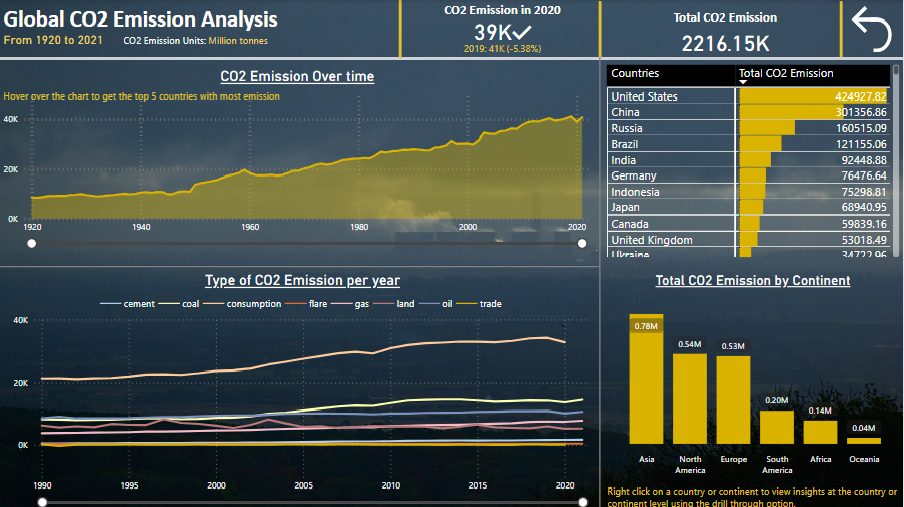Click the Total CO2 Emission column header
904x507 pixels.
[x=786, y=73]
